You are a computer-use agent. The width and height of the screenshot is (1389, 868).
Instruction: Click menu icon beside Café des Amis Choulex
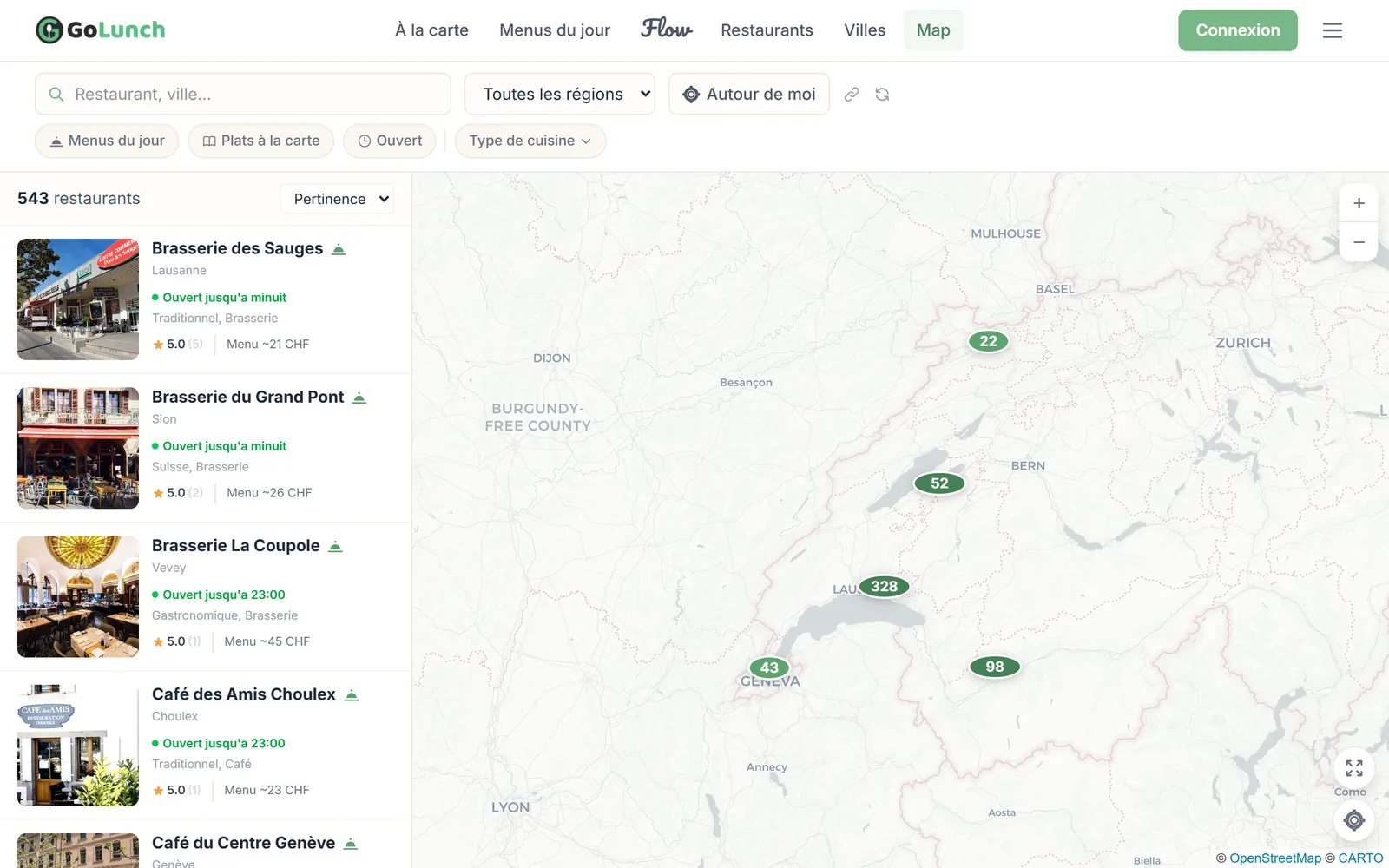click(352, 695)
